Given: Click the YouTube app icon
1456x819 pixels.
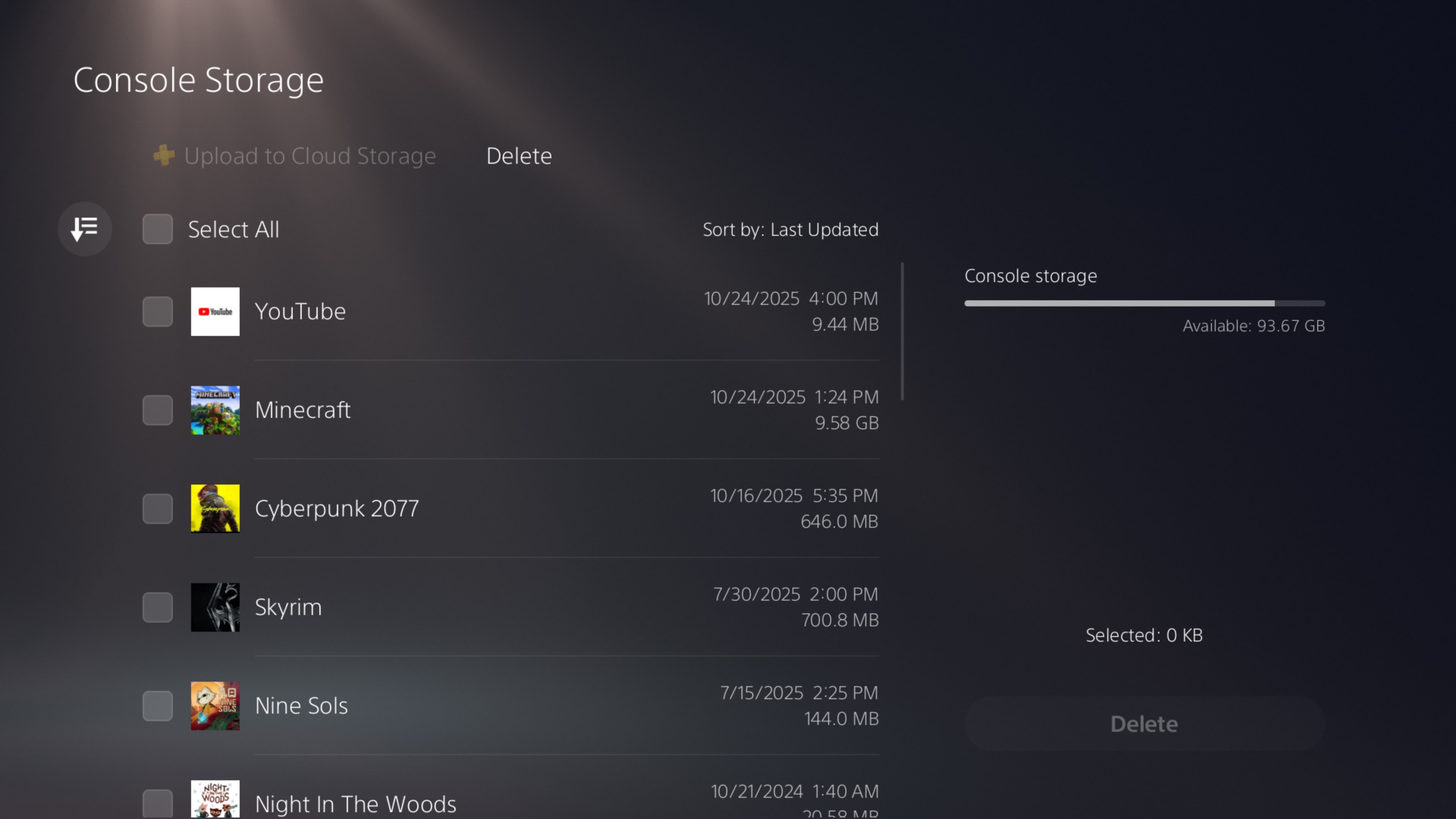Looking at the screenshot, I should [x=215, y=311].
